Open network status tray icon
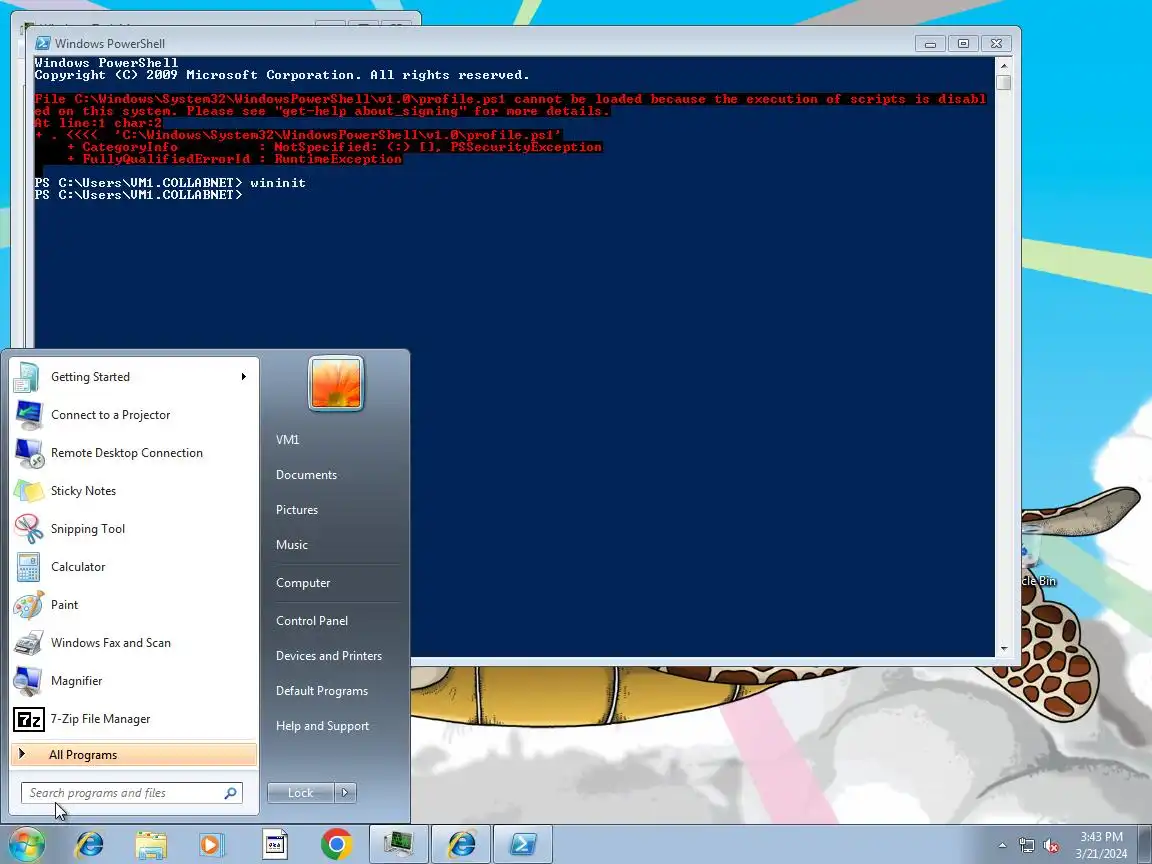 (1026, 846)
